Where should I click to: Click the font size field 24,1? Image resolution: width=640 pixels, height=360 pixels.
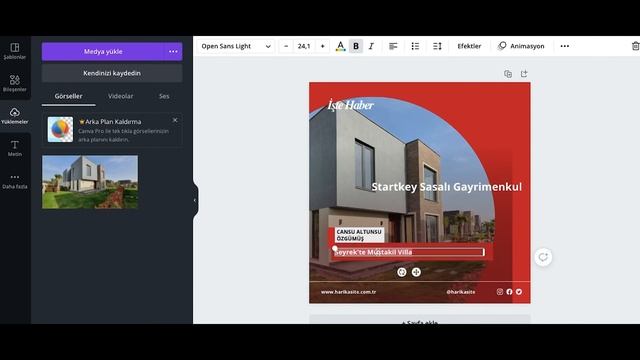(304, 46)
